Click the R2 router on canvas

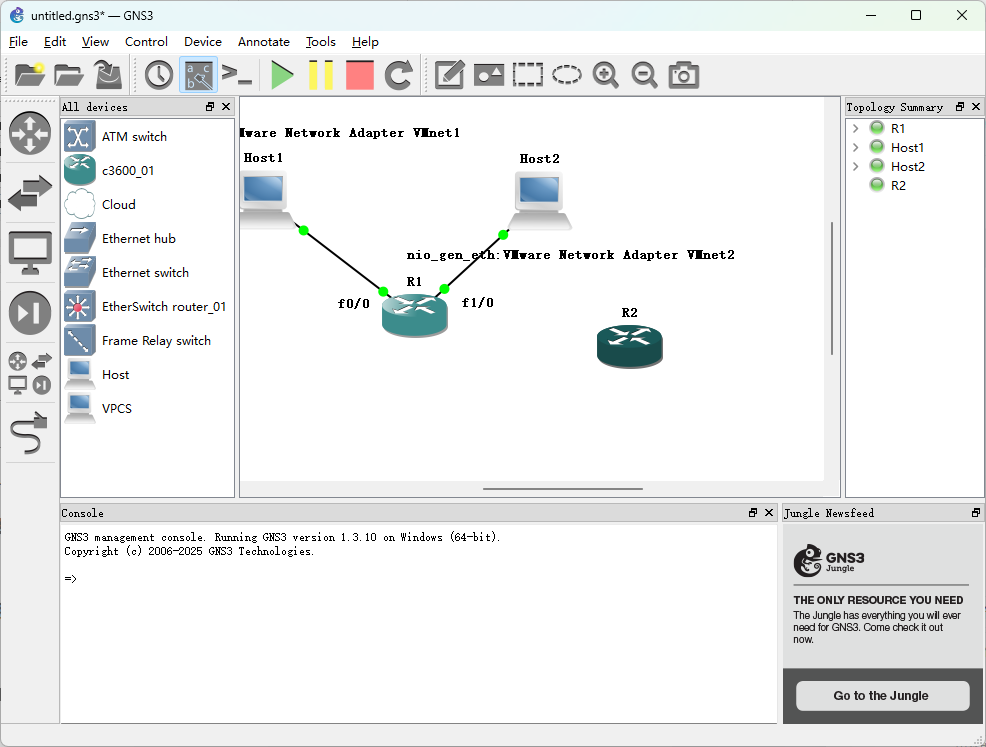(x=629, y=346)
